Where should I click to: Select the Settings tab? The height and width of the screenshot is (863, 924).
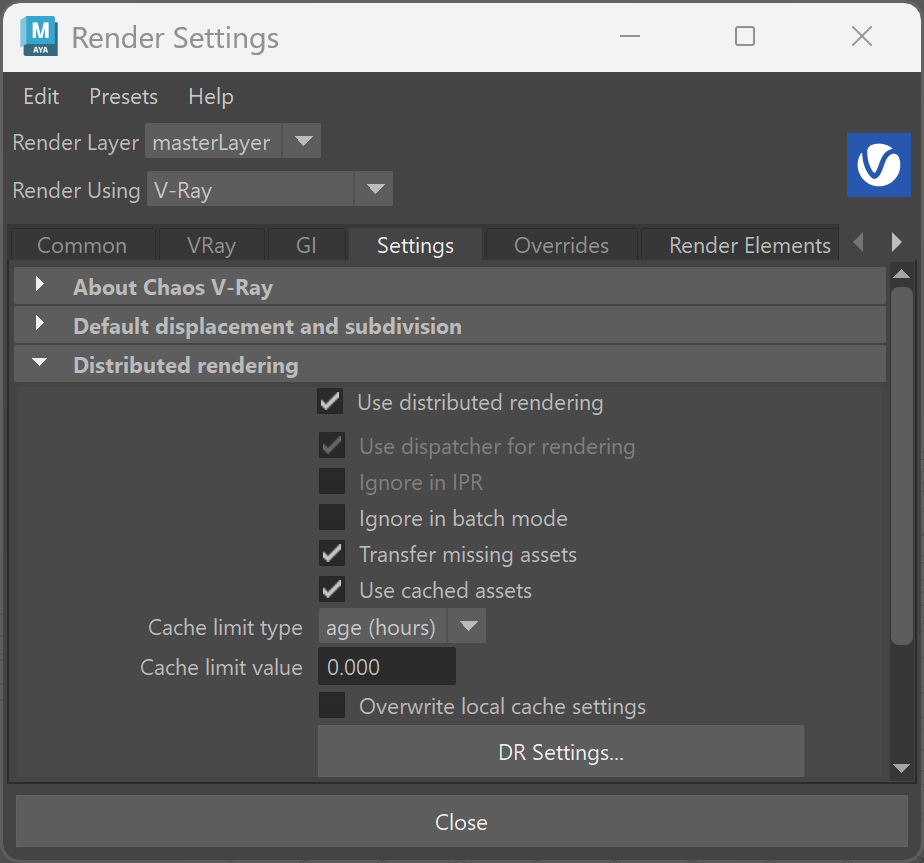point(415,245)
